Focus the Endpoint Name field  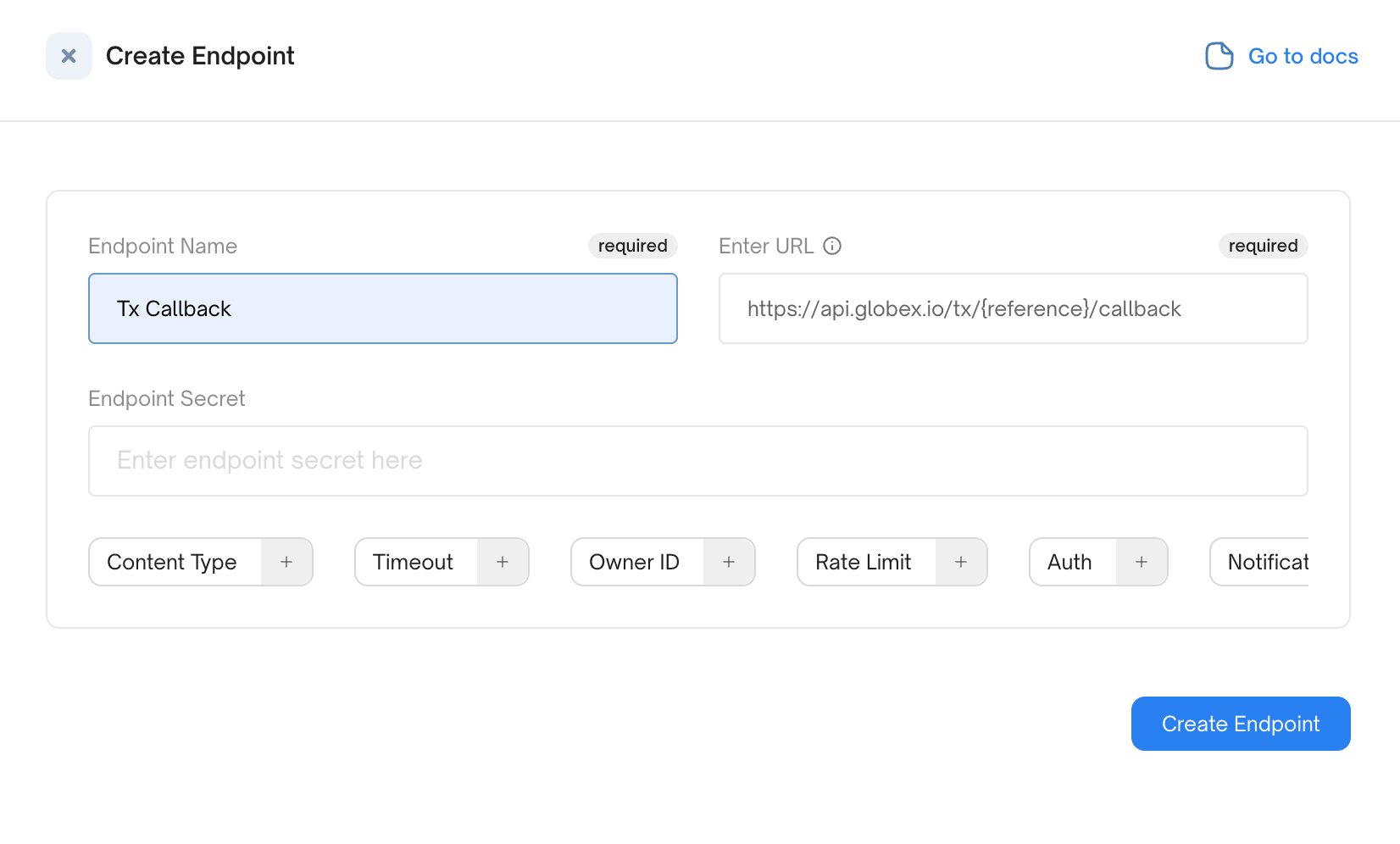point(383,308)
